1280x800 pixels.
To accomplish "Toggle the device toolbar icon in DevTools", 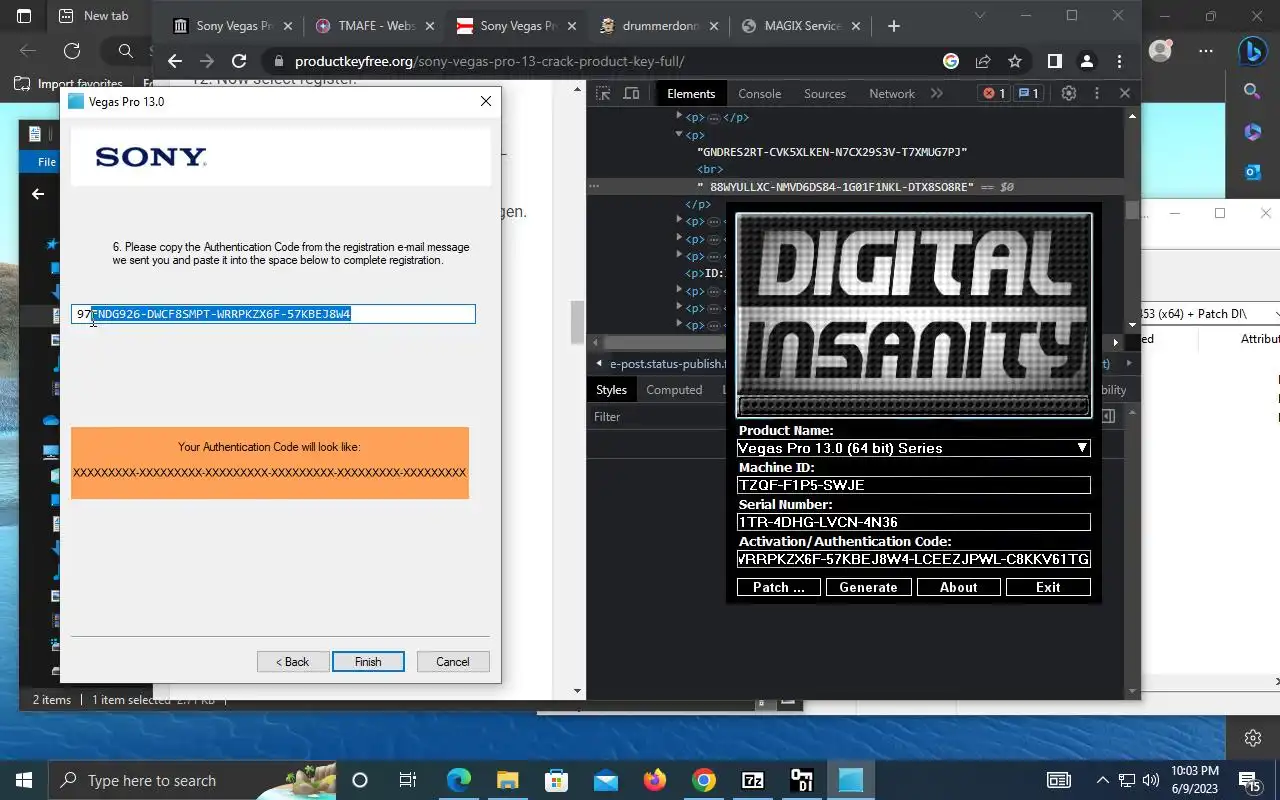I will (x=632, y=93).
